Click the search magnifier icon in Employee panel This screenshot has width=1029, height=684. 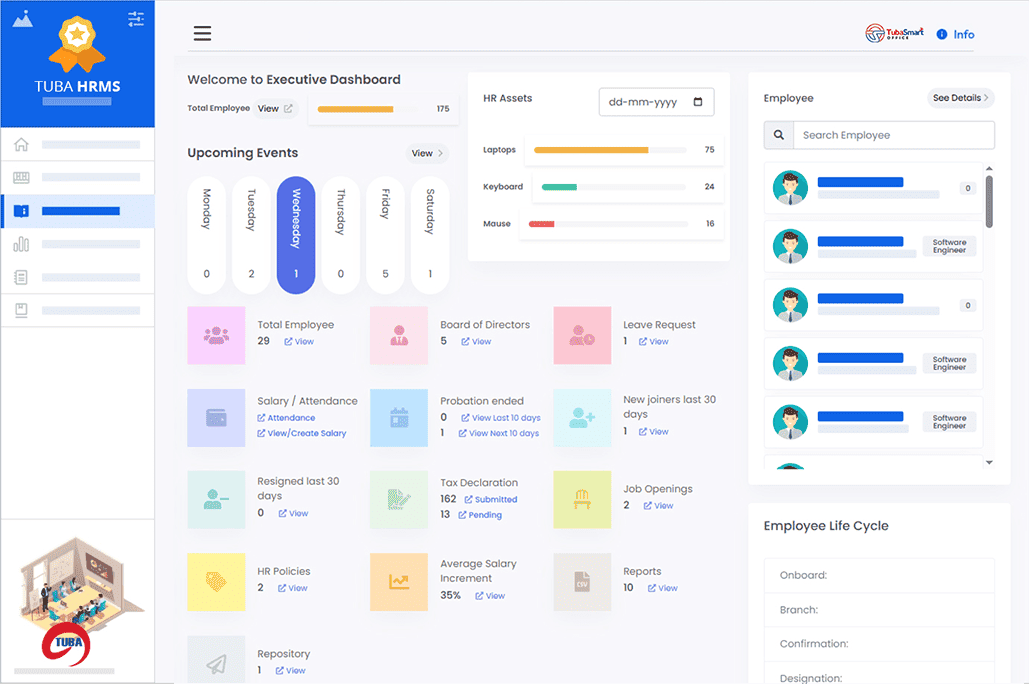(x=778, y=135)
